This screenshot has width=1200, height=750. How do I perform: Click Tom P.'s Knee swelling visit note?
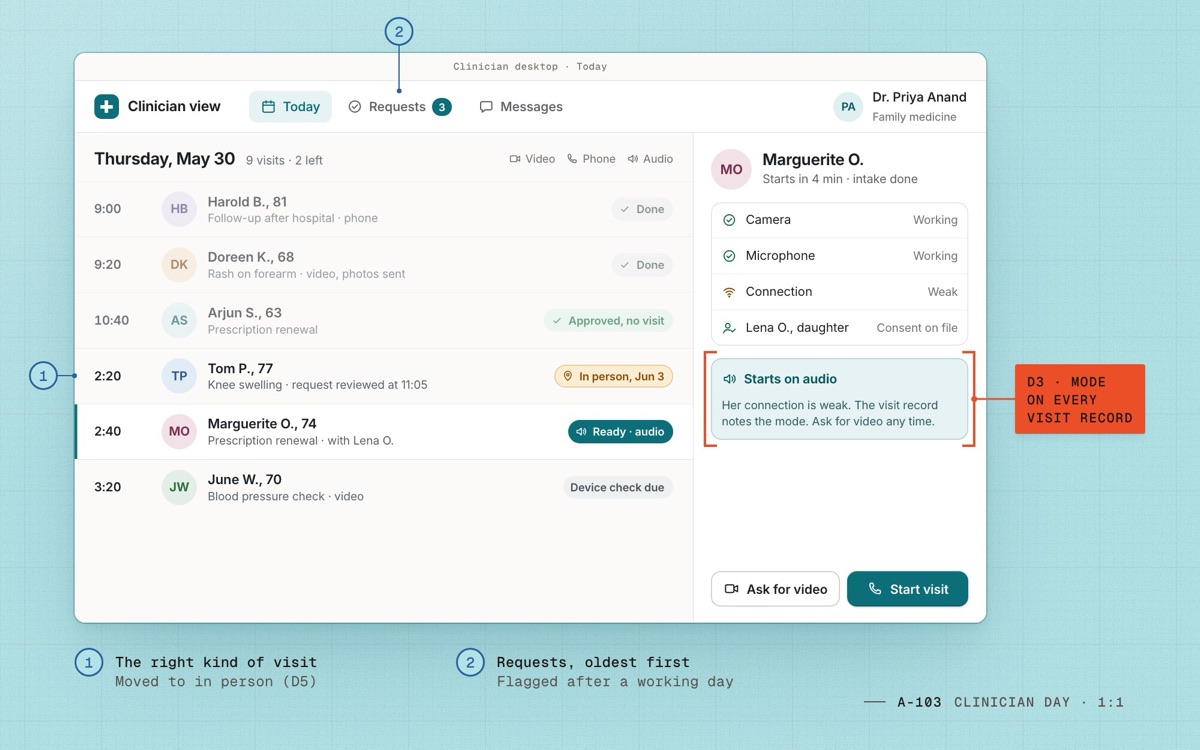[318, 385]
